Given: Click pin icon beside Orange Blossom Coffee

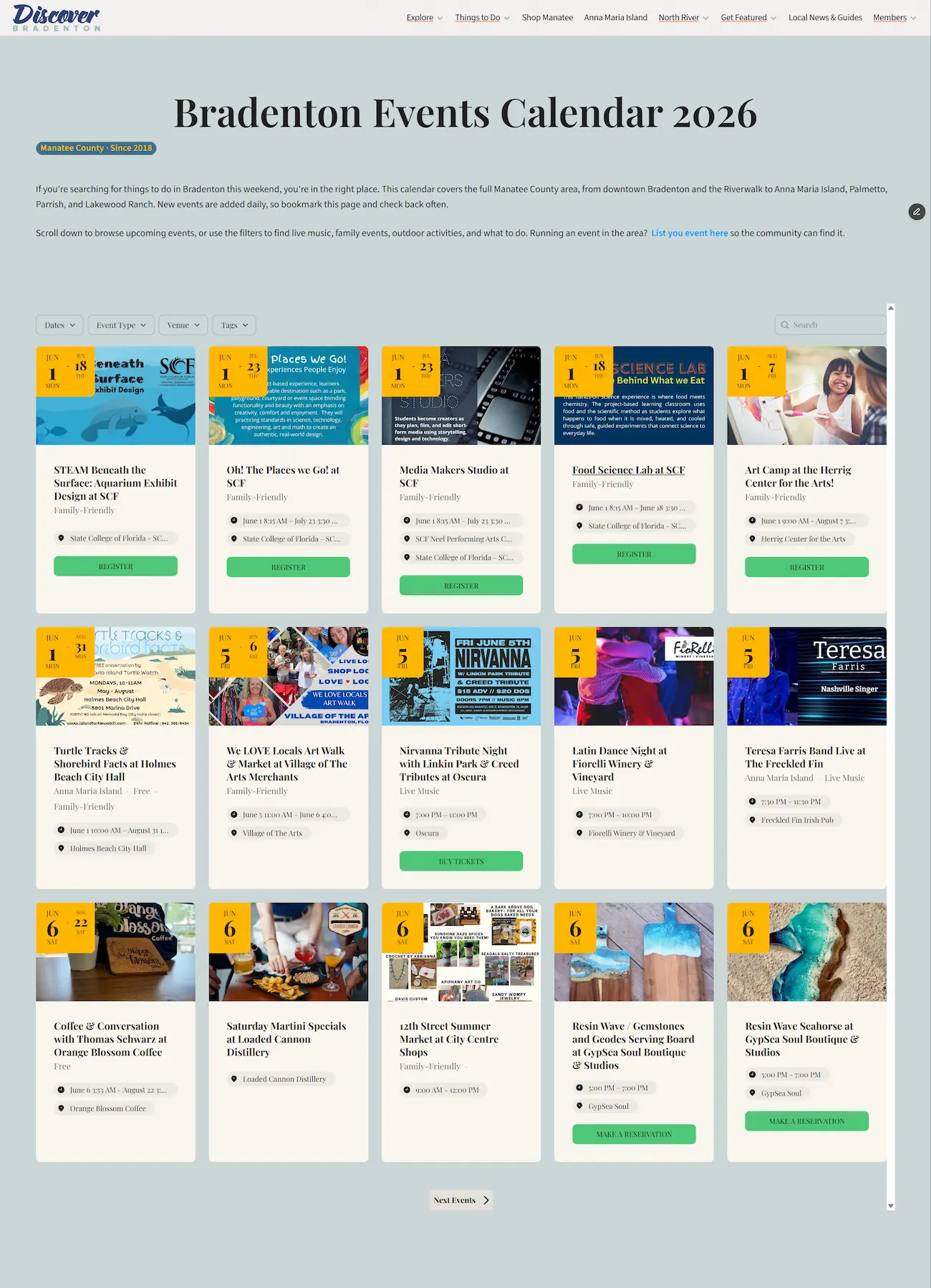Looking at the screenshot, I should pyautogui.click(x=61, y=1108).
